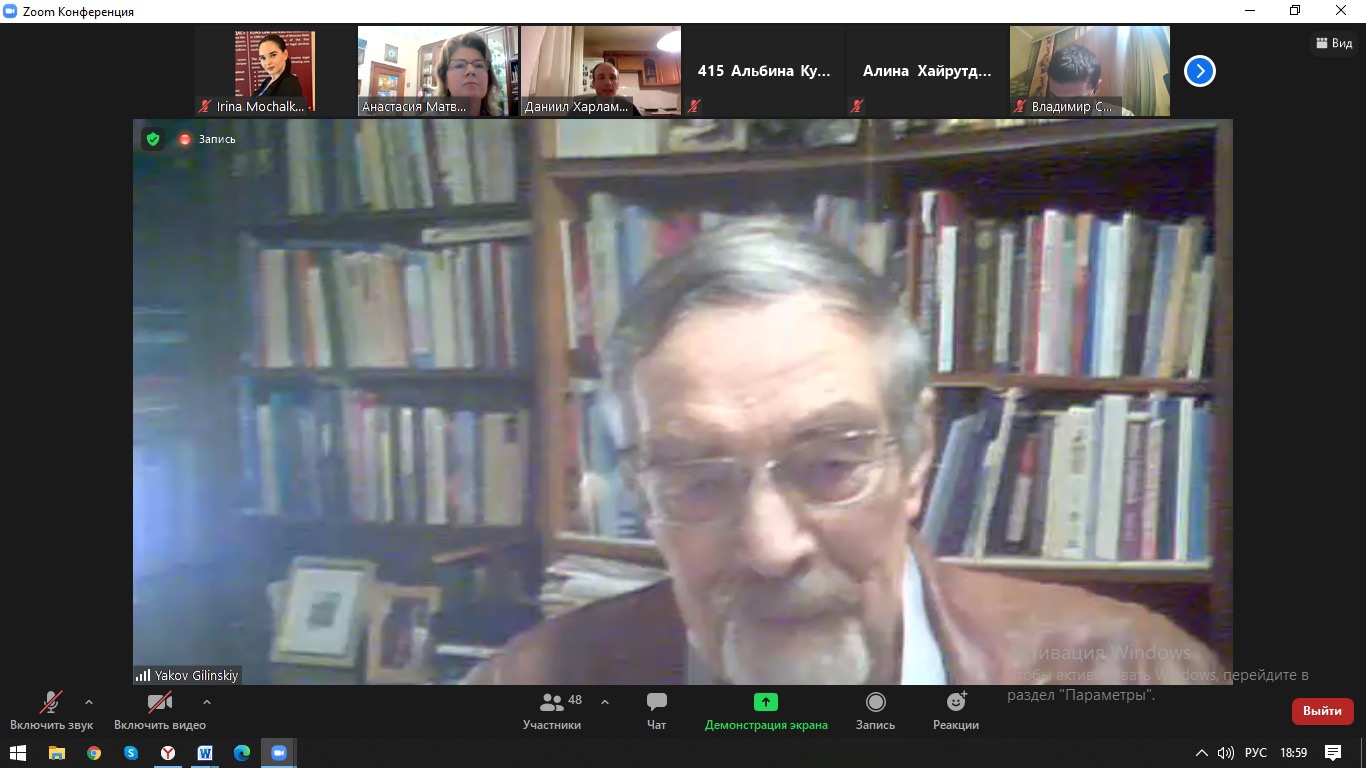This screenshot has width=1366, height=768.
Task: Expand the participants options arrow
Action: pyautogui.click(x=605, y=702)
